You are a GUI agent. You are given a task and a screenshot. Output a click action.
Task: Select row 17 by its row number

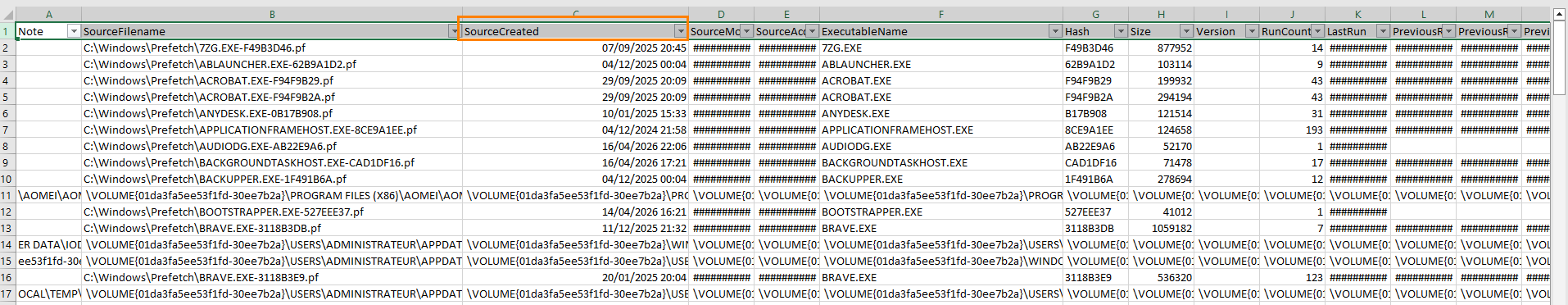click(x=7, y=294)
